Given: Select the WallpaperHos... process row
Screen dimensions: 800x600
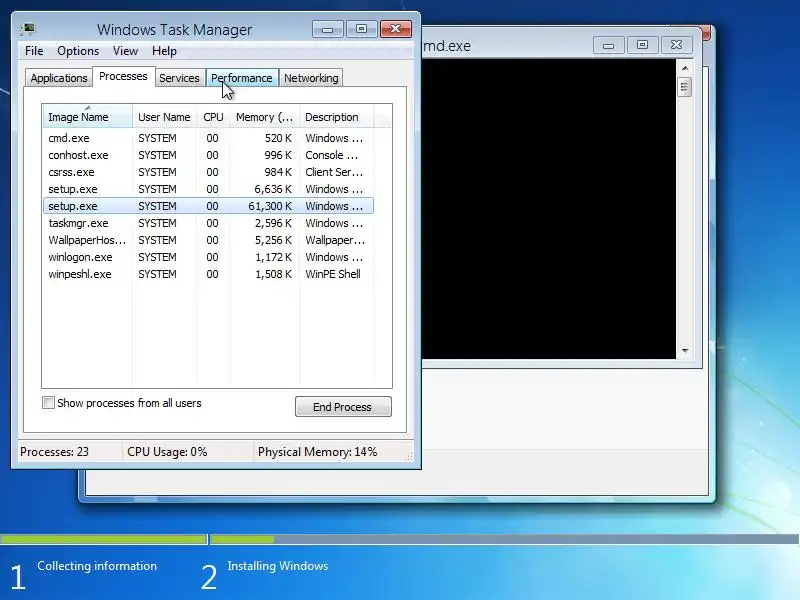Looking at the screenshot, I should coord(209,240).
